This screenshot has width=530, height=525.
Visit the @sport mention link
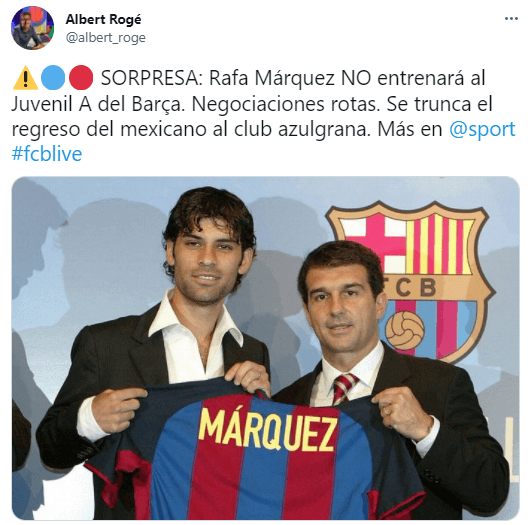coord(482,129)
